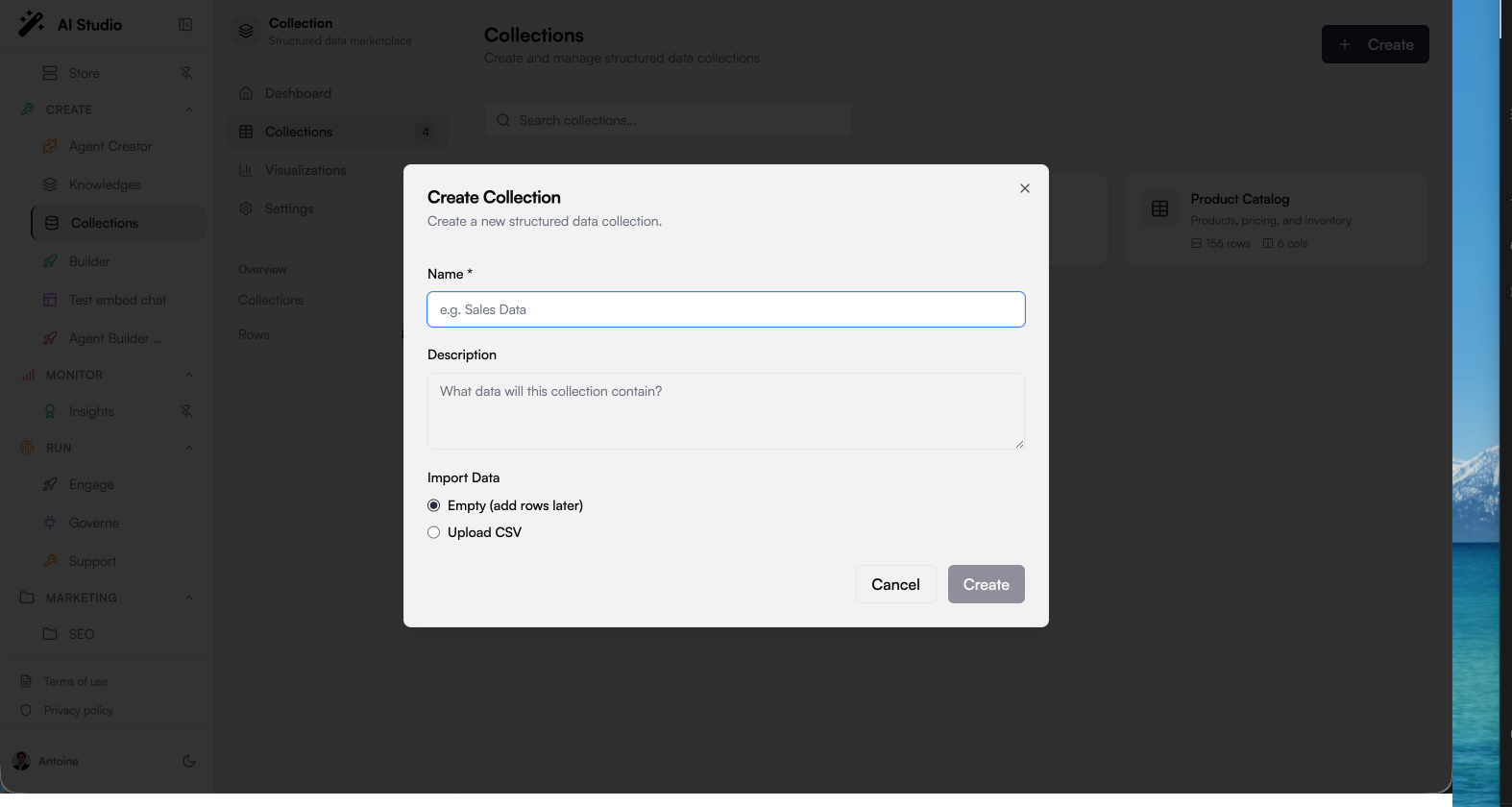Open the Product Catalog collection card
The height and width of the screenshot is (807, 1512).
tap(1277, 220)
